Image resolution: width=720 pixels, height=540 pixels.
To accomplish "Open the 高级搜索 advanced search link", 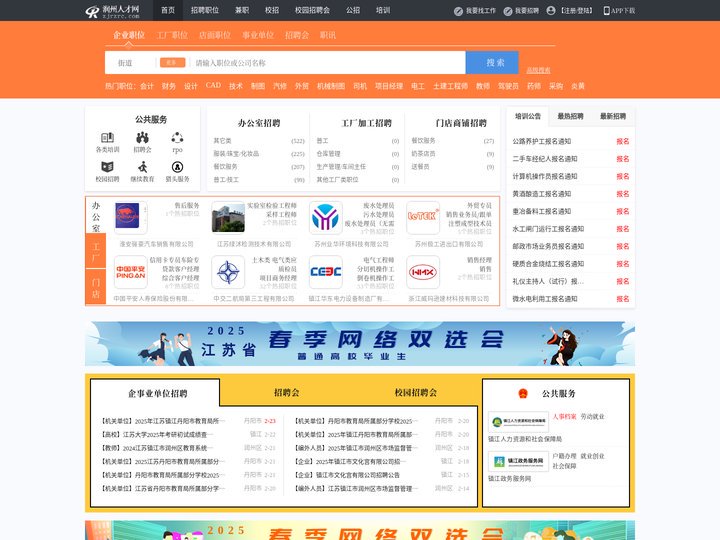I will pos(538,70).
